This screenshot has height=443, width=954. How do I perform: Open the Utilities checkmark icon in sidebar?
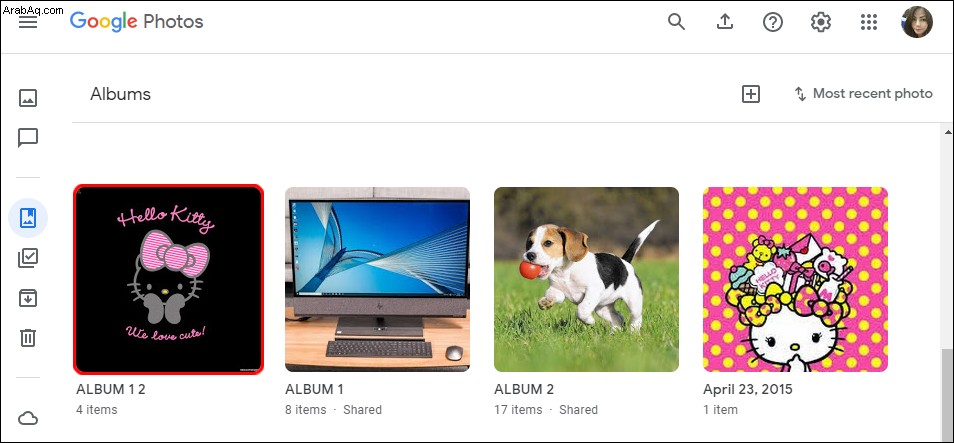pyautogui.click(x=28, y=258)
